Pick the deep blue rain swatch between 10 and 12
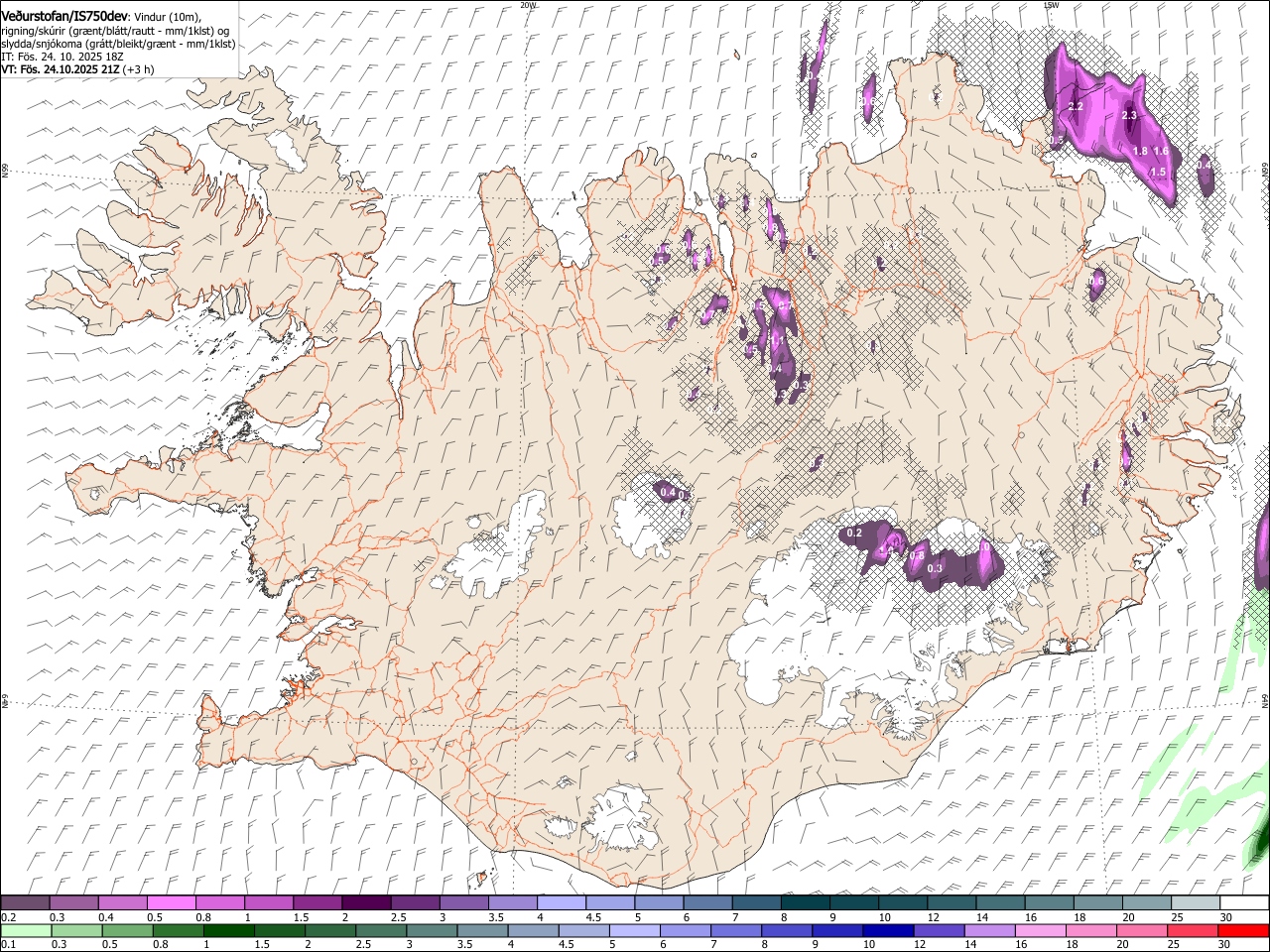Screen dimensions: 1270x952 point(889,930)
